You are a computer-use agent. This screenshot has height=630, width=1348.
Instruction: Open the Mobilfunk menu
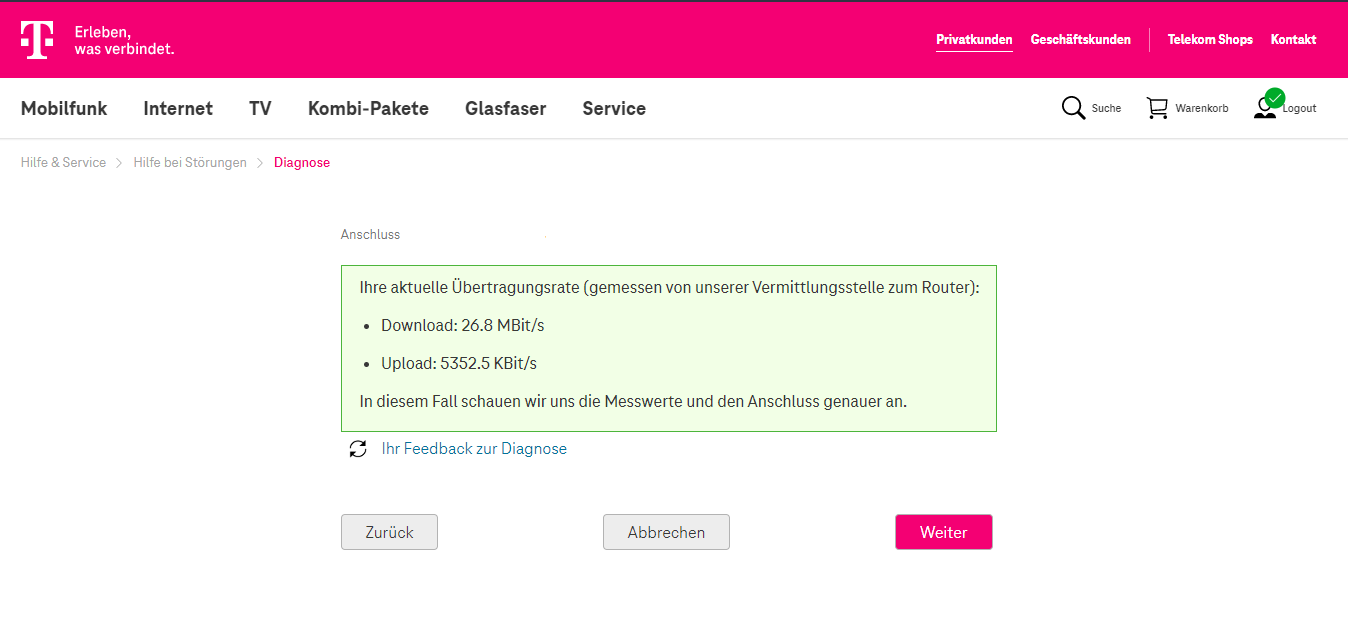(64, 109)
